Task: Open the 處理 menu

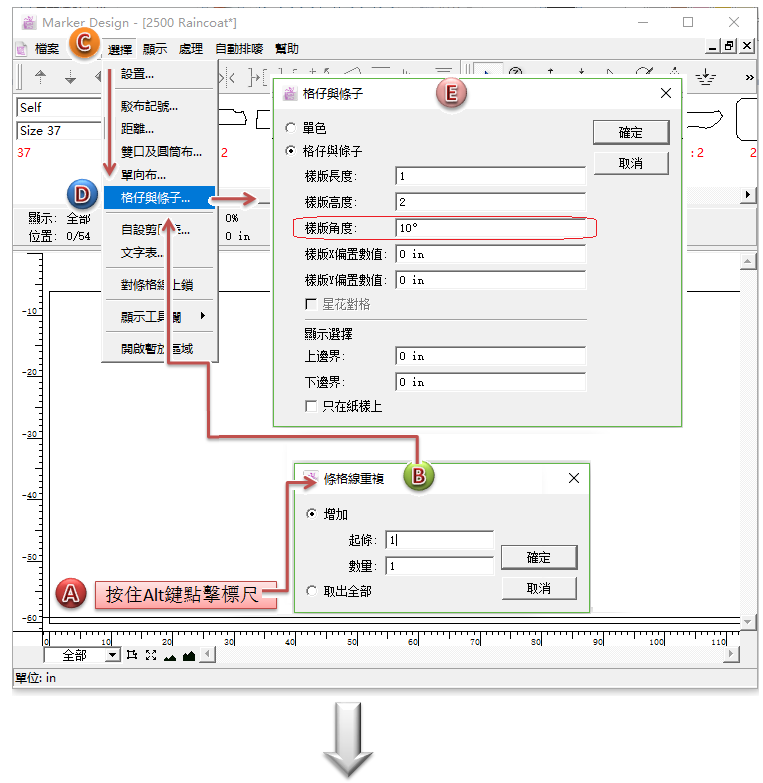Action: (x=190, y=48)
